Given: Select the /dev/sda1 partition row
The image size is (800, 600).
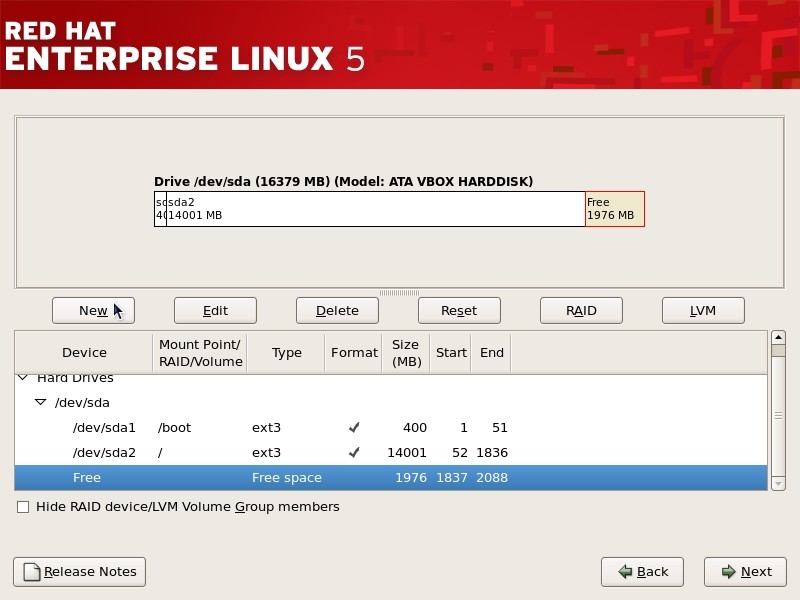Looking at the screenshot, I should (x=391, y=428).
